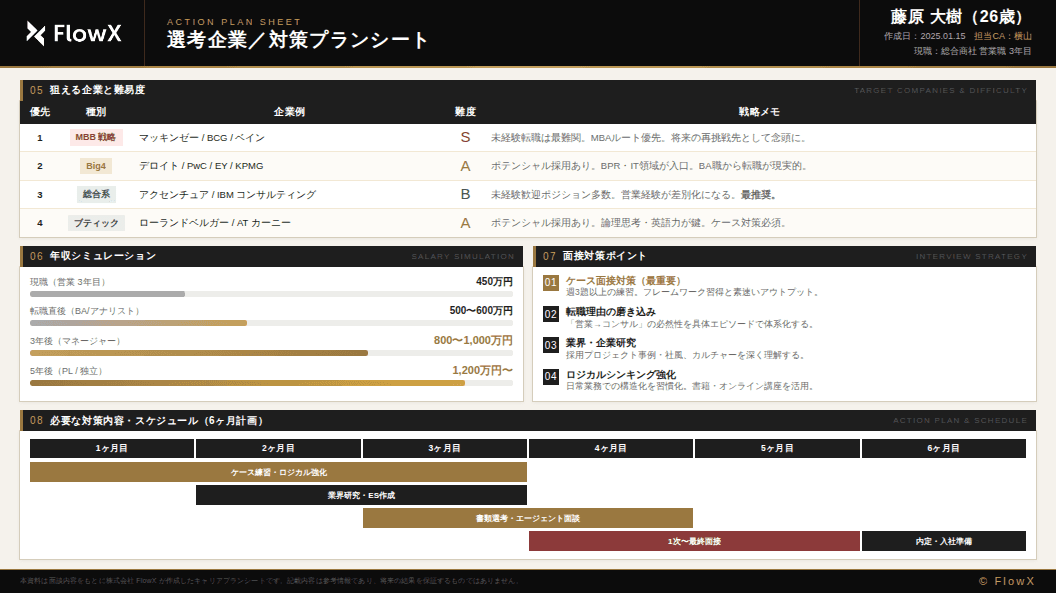Select the 4ヶ月目 column header
Image resolution: width=1056 pixels, height=593 pixels.
[610, 449]
